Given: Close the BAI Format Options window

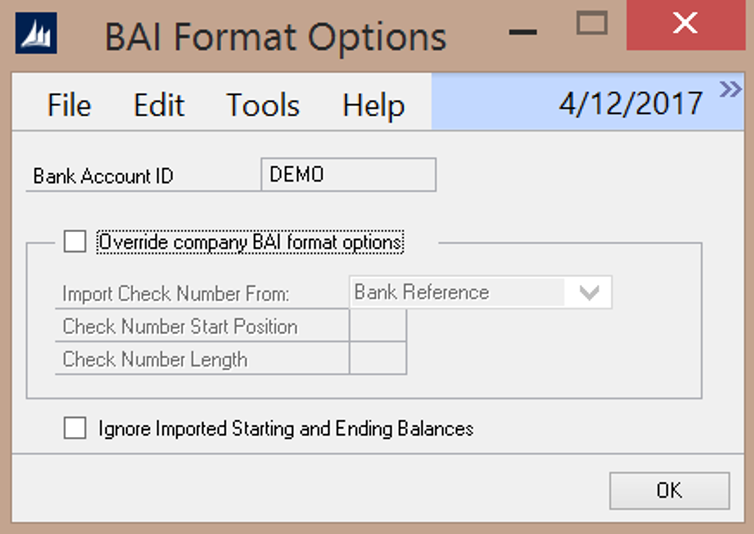Looking at the screenshot, I should coord(684,24).
